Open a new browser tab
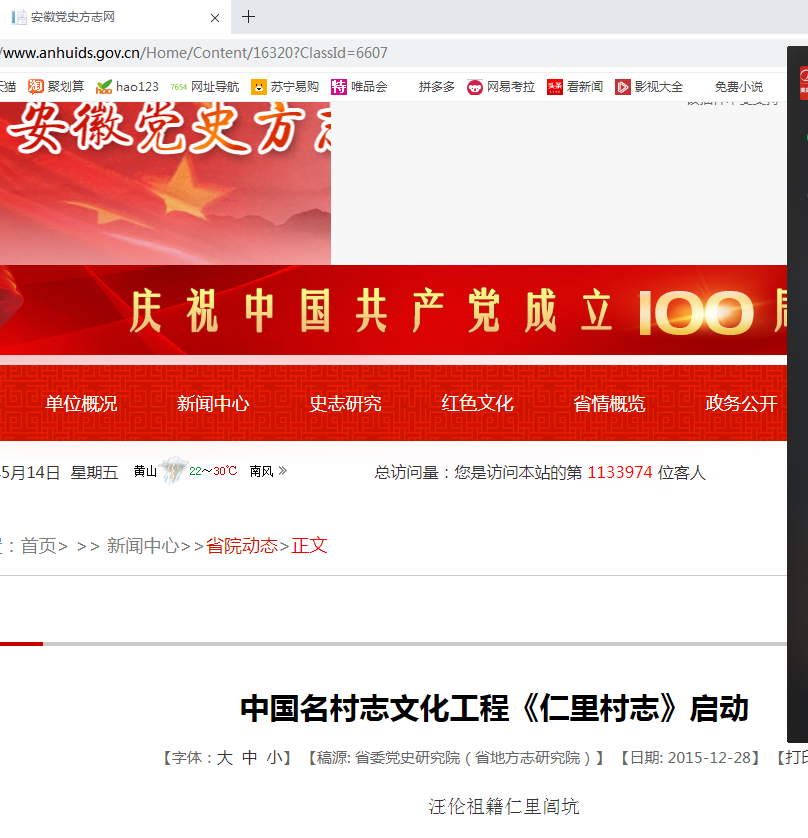Viewport: 808px width, 838px height. pos(248,17)
